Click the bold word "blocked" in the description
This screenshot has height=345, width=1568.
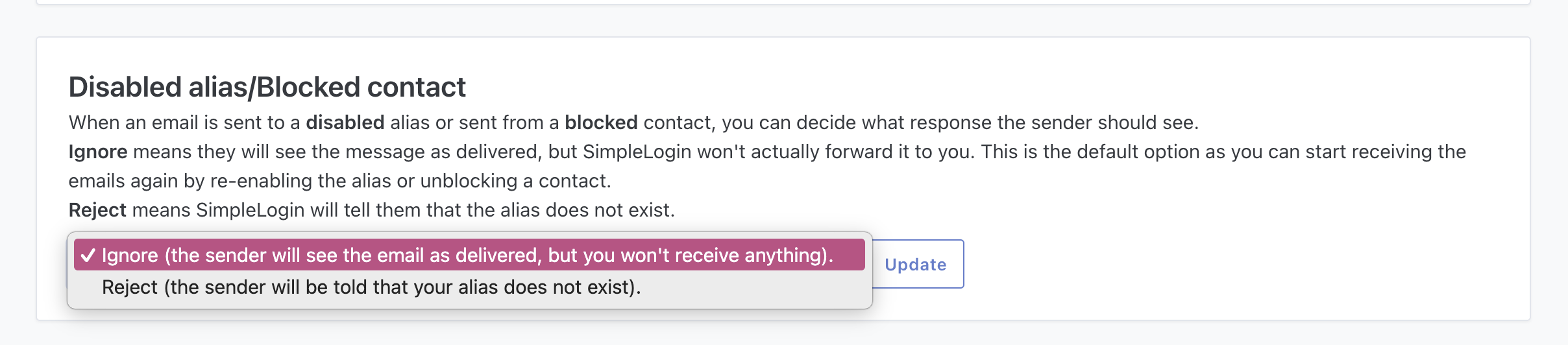pos(601,123)
